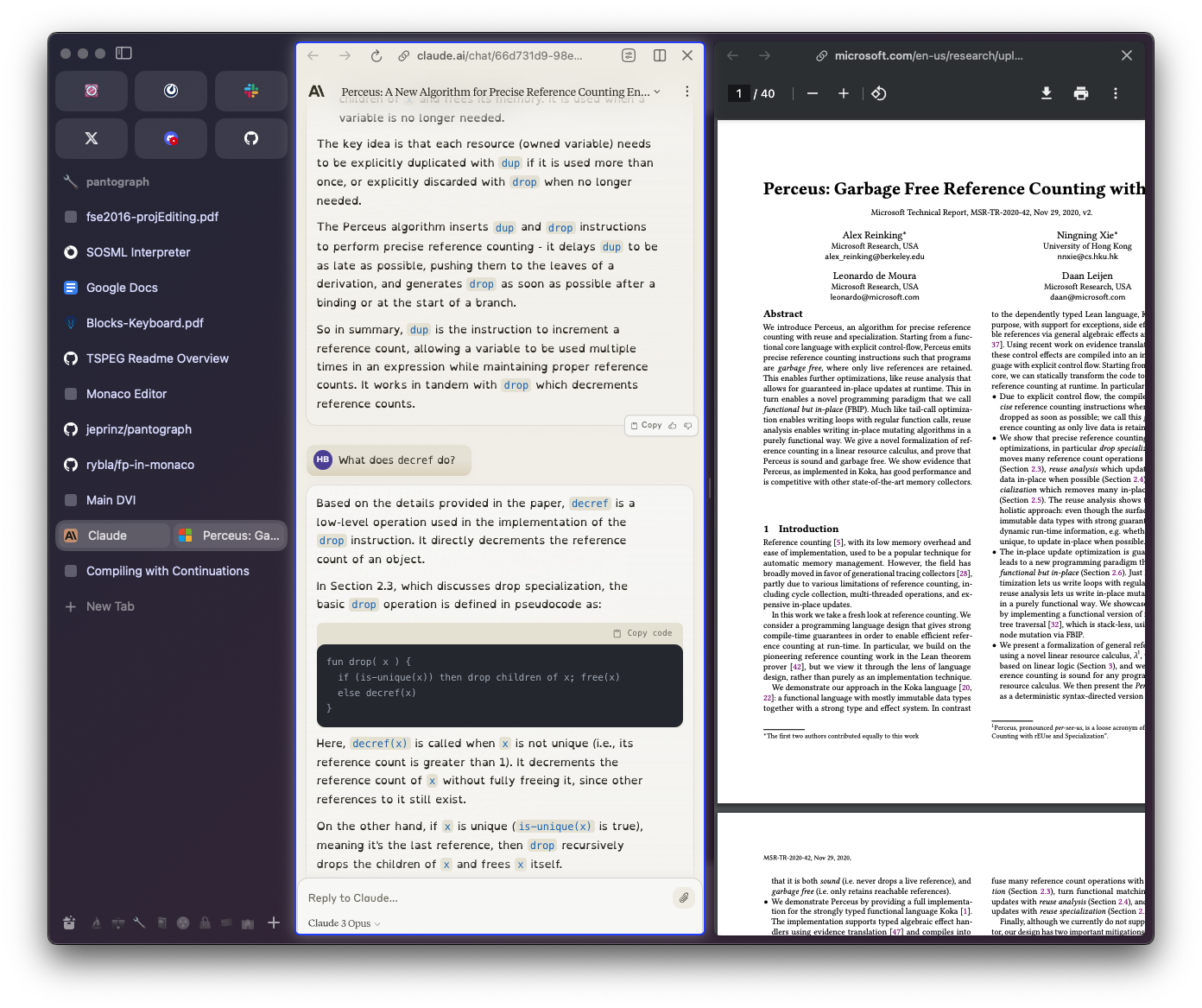
Task: Switch to the TSPEG Readme Overview tab
Action: pos(171,358)
